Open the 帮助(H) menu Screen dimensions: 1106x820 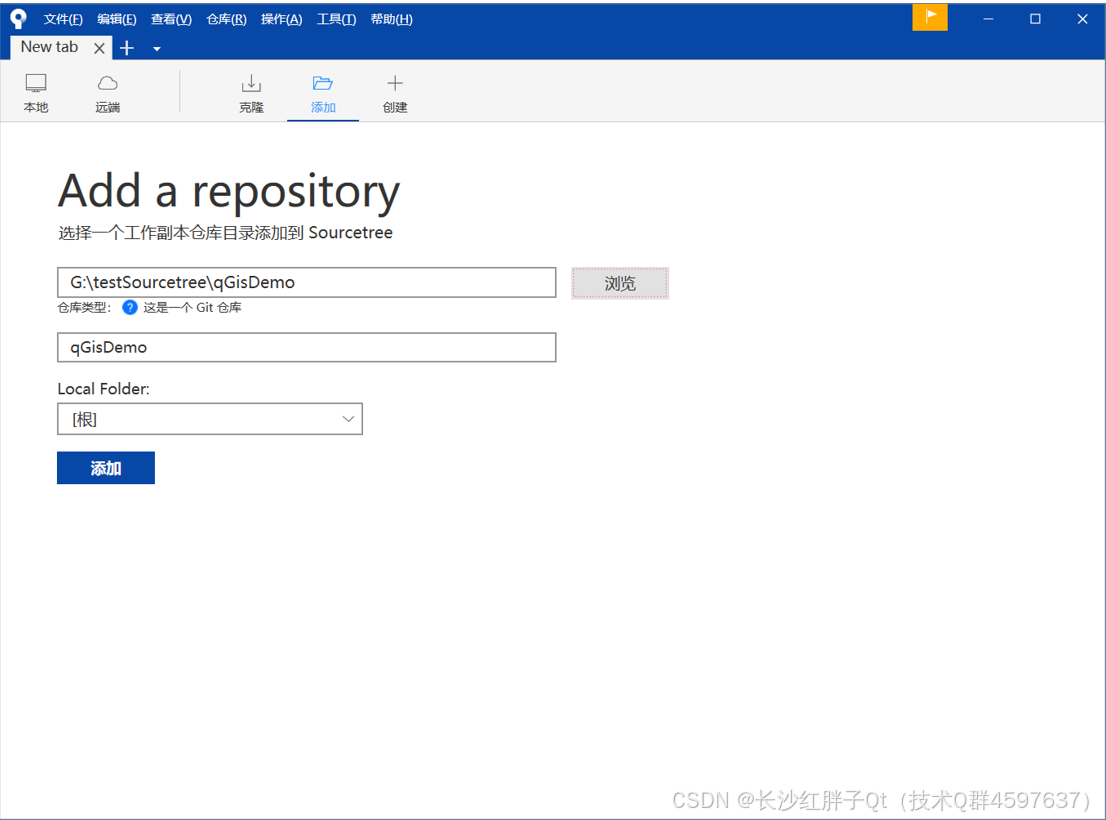tap(391, 19)
